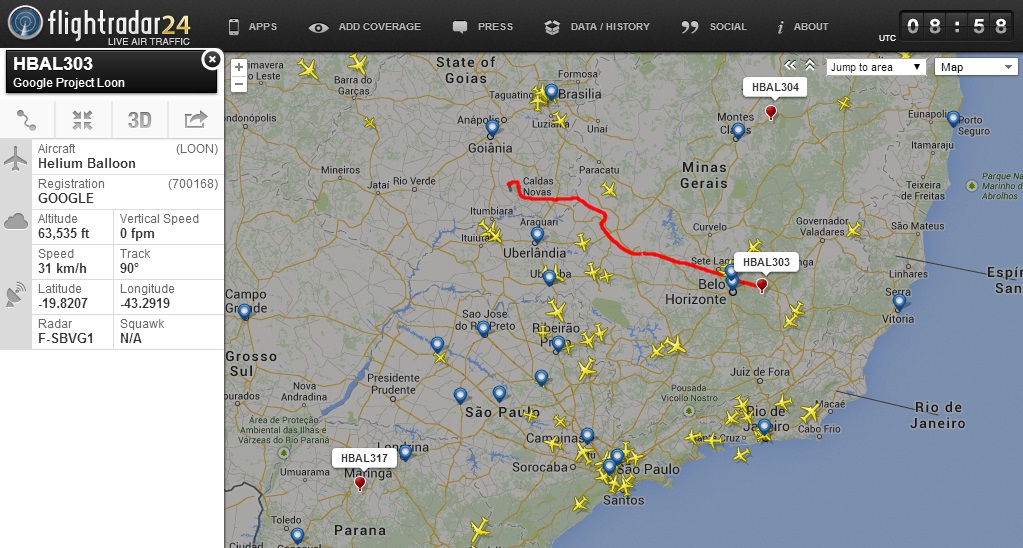Open the Map type dropdown
Screen dimensions: 1023x548
point(976,67)
